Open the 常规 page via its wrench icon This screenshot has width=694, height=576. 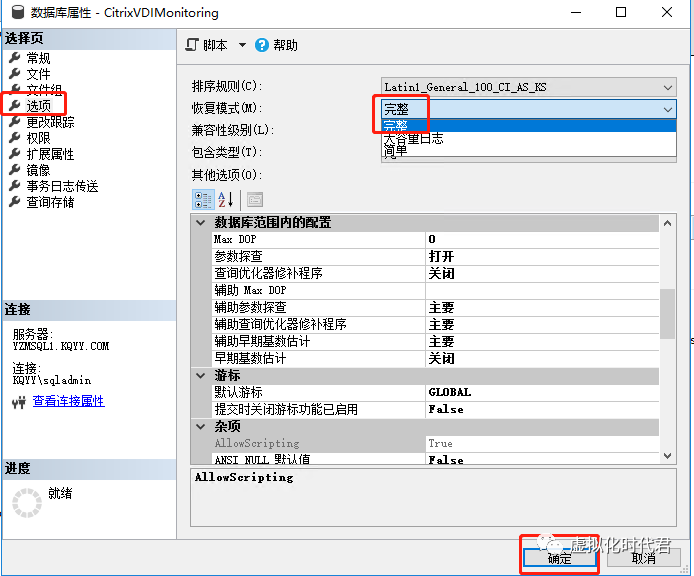15,58
